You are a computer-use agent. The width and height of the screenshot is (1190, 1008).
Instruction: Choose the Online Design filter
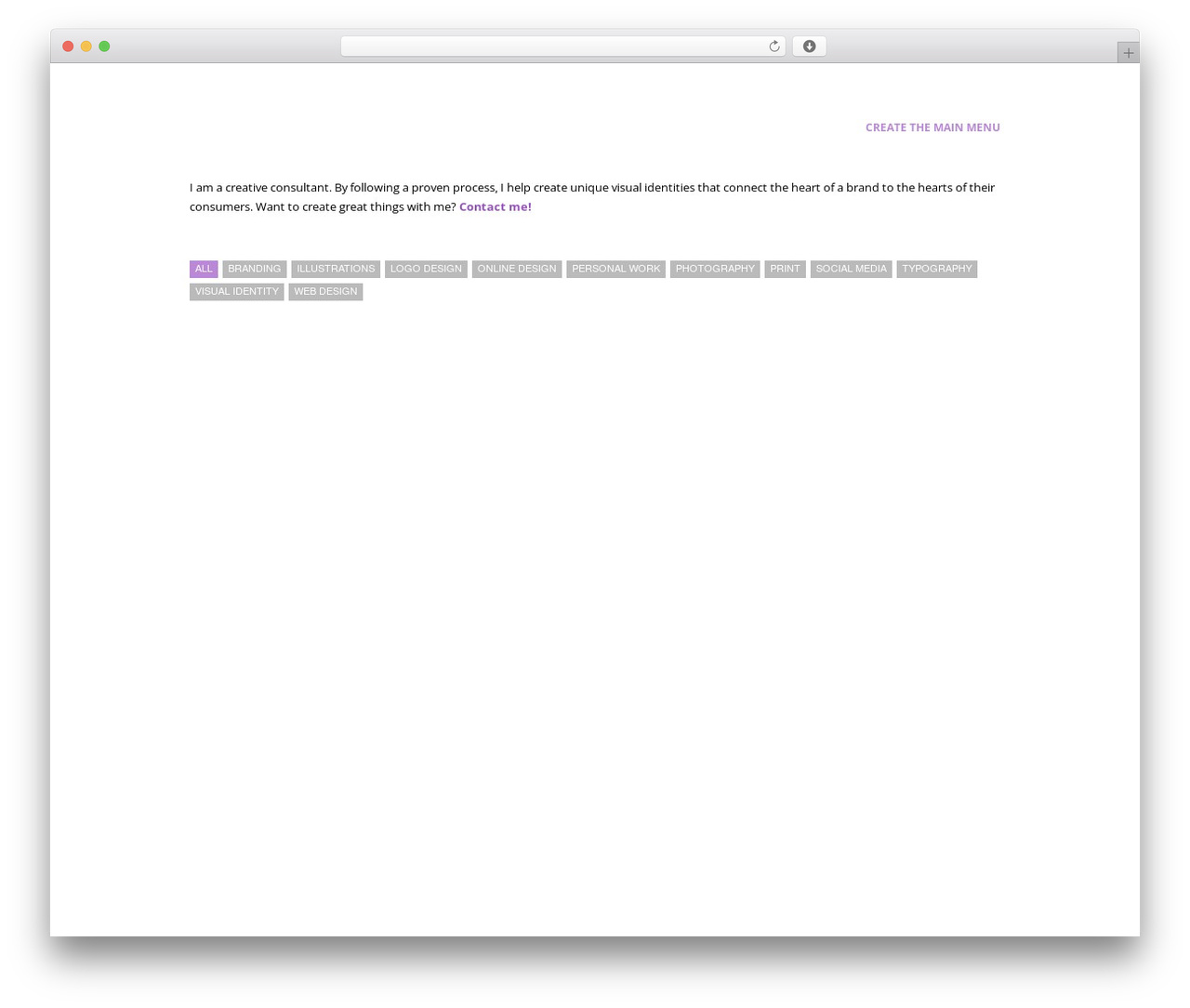[x=517, y=269]
